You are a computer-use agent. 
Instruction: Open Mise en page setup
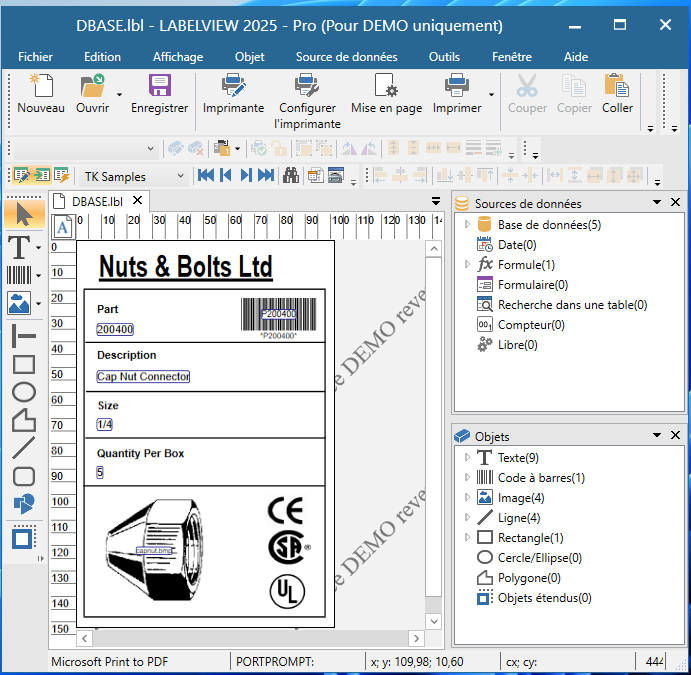[x=386, y=85]
